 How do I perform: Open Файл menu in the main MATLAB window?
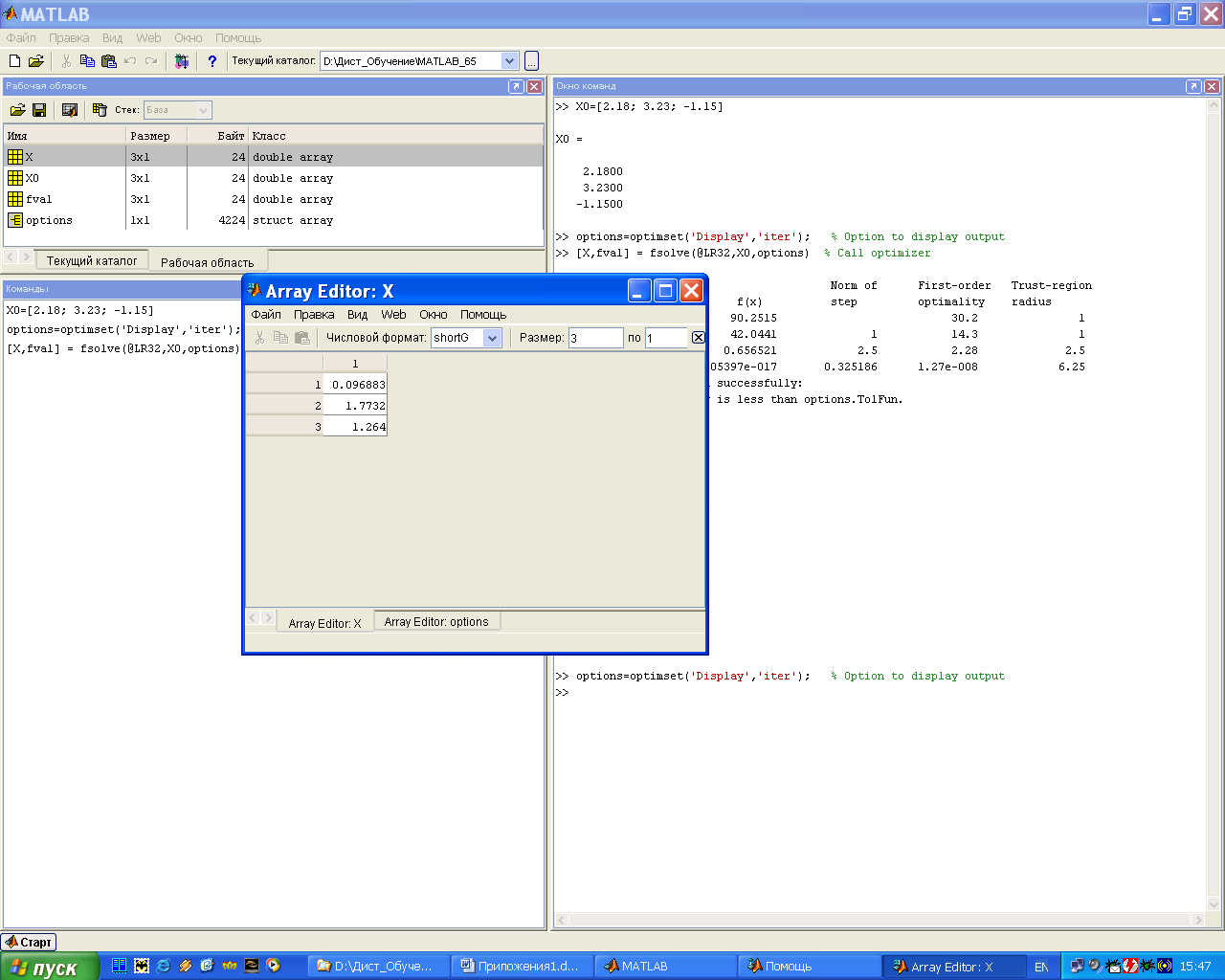click(x=21, y=38)
